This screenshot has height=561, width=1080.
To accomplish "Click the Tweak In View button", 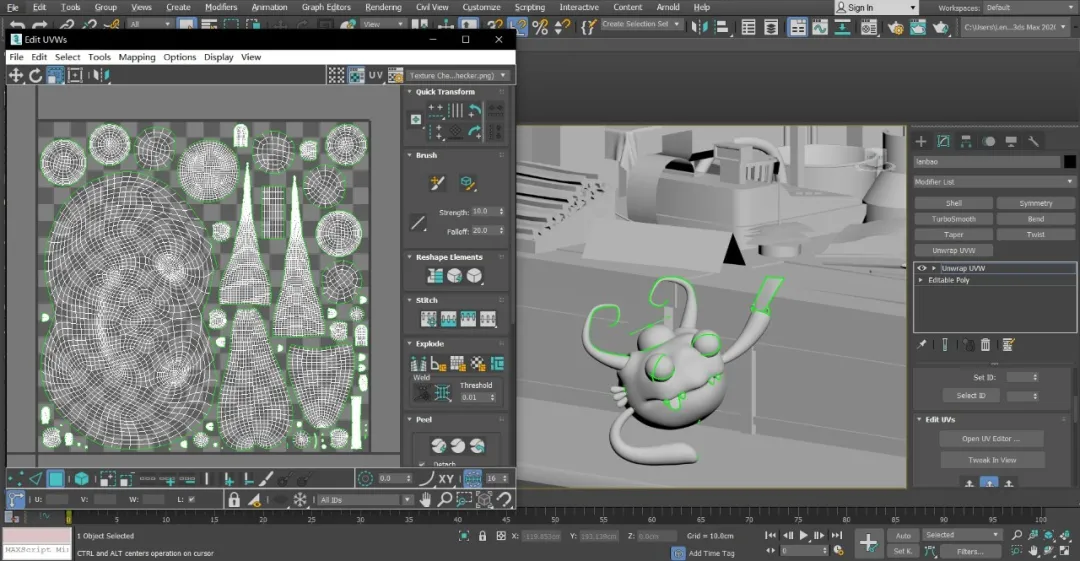I will (992, 460).
